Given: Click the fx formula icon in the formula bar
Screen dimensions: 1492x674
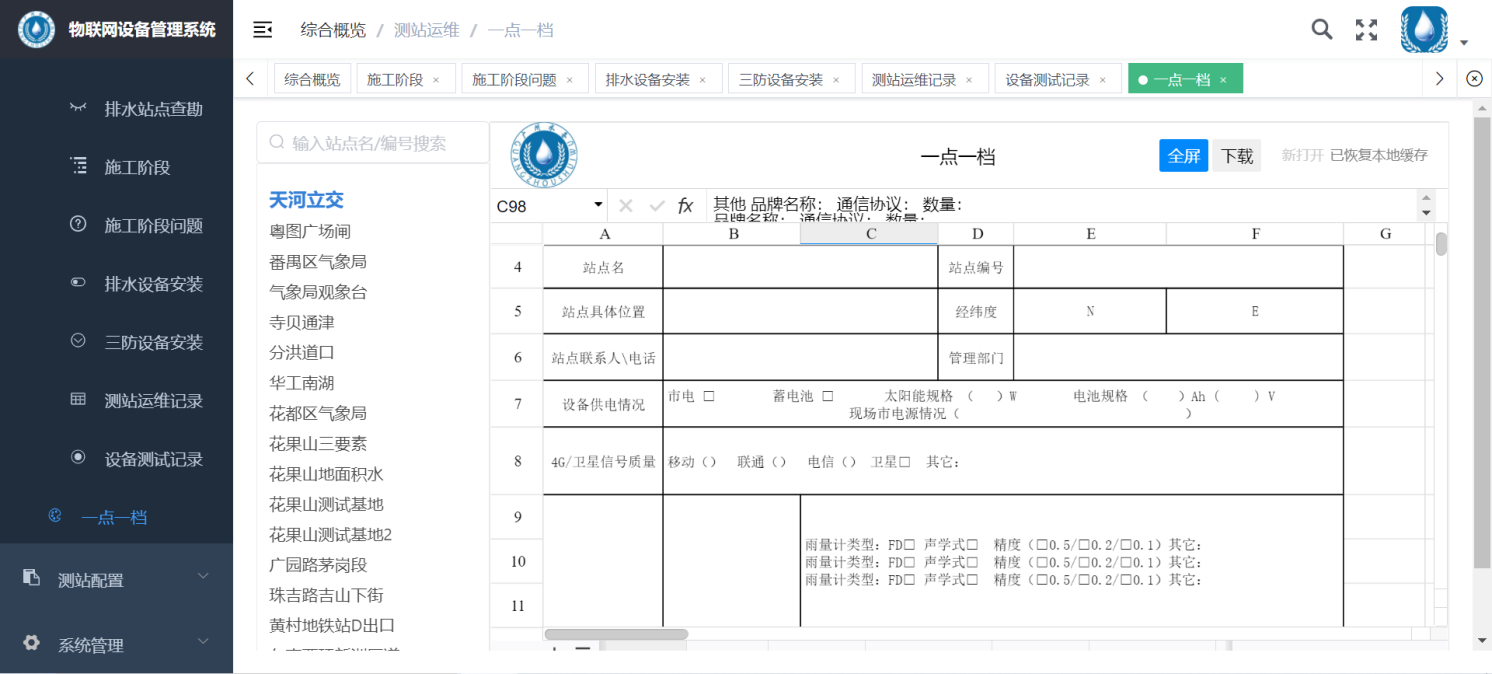Looking at the screenshot, I should point(685,205).
